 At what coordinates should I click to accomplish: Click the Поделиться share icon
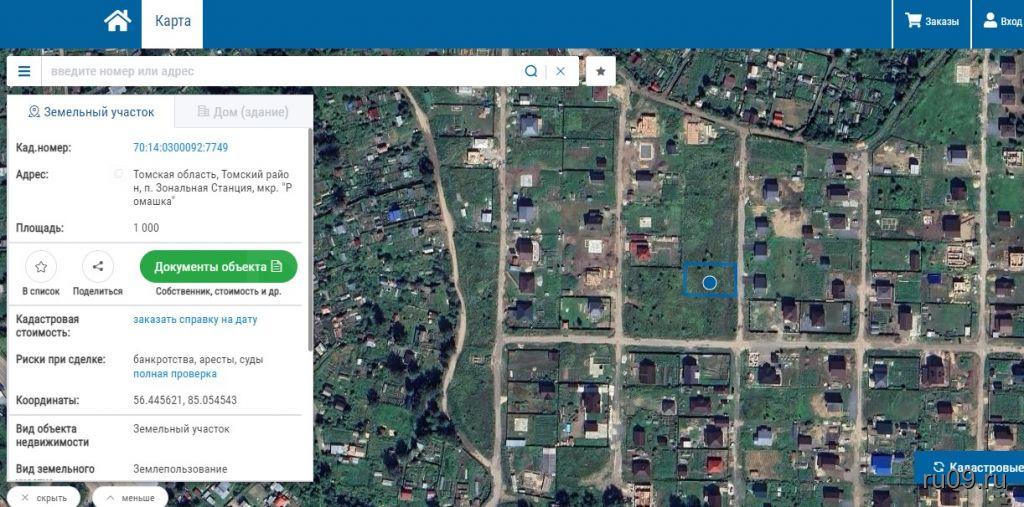[x=98, y=267]
